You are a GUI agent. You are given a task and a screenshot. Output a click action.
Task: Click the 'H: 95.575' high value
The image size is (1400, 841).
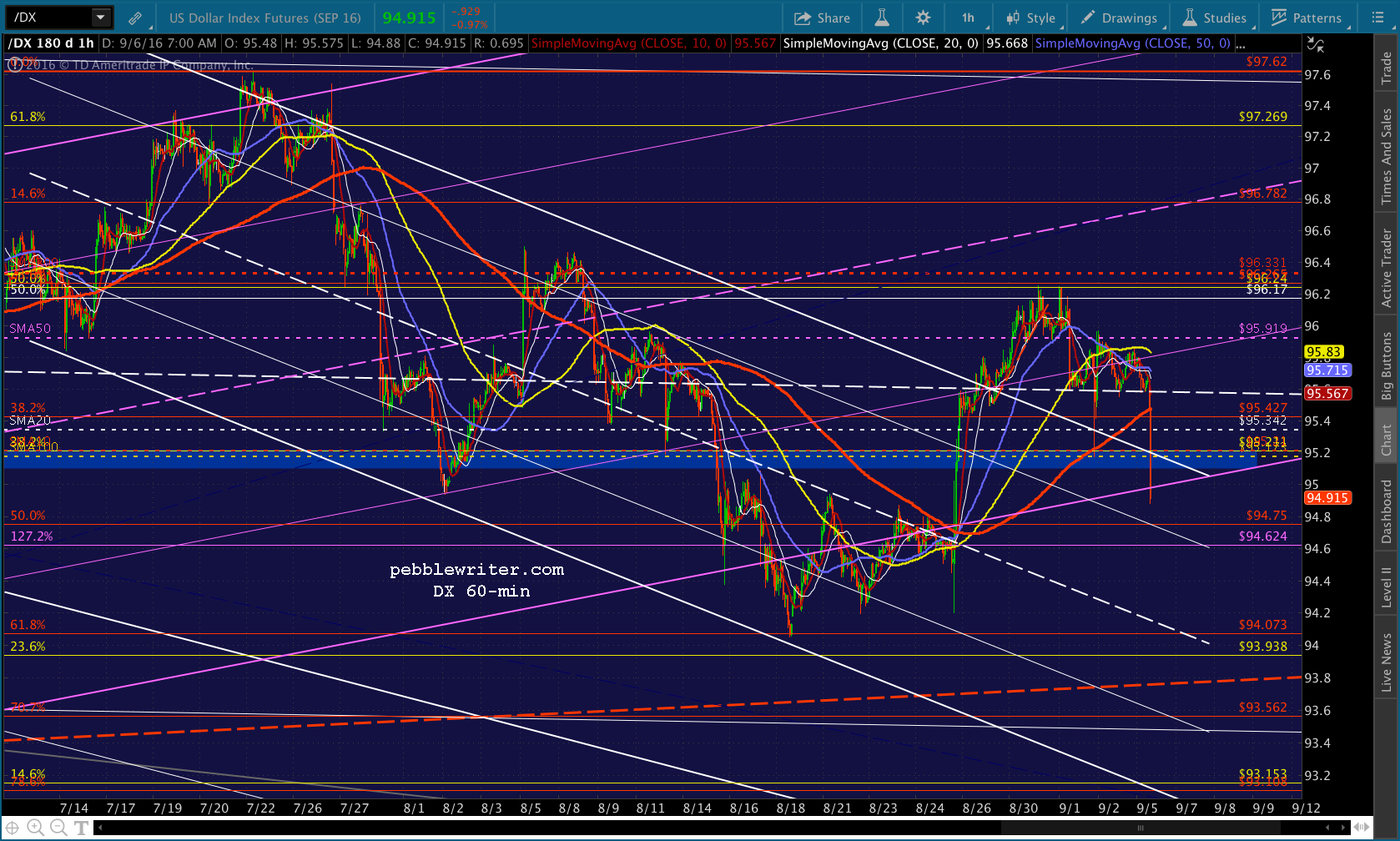coord(314,43)
